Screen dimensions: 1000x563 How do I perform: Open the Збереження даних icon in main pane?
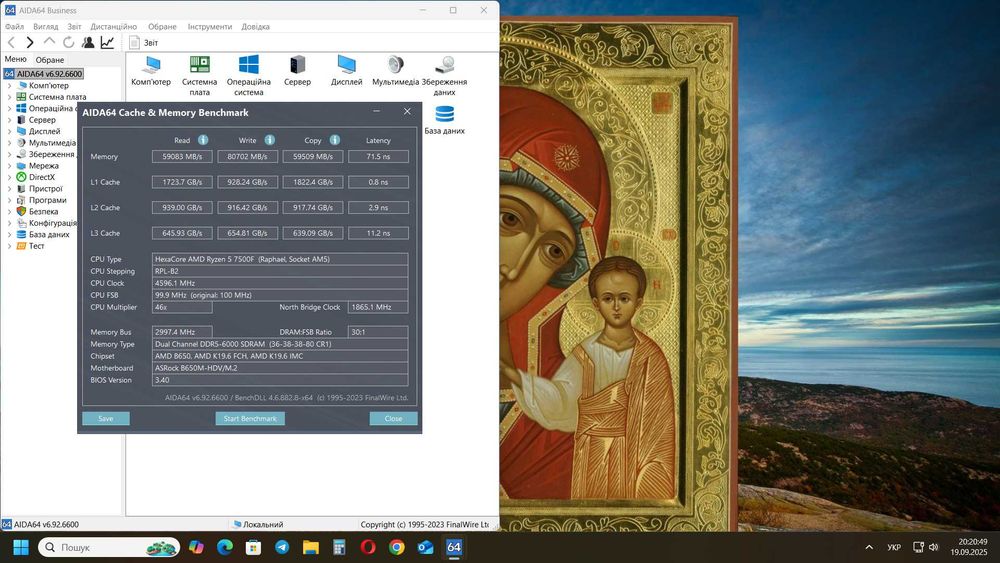(x=445, y=75)
